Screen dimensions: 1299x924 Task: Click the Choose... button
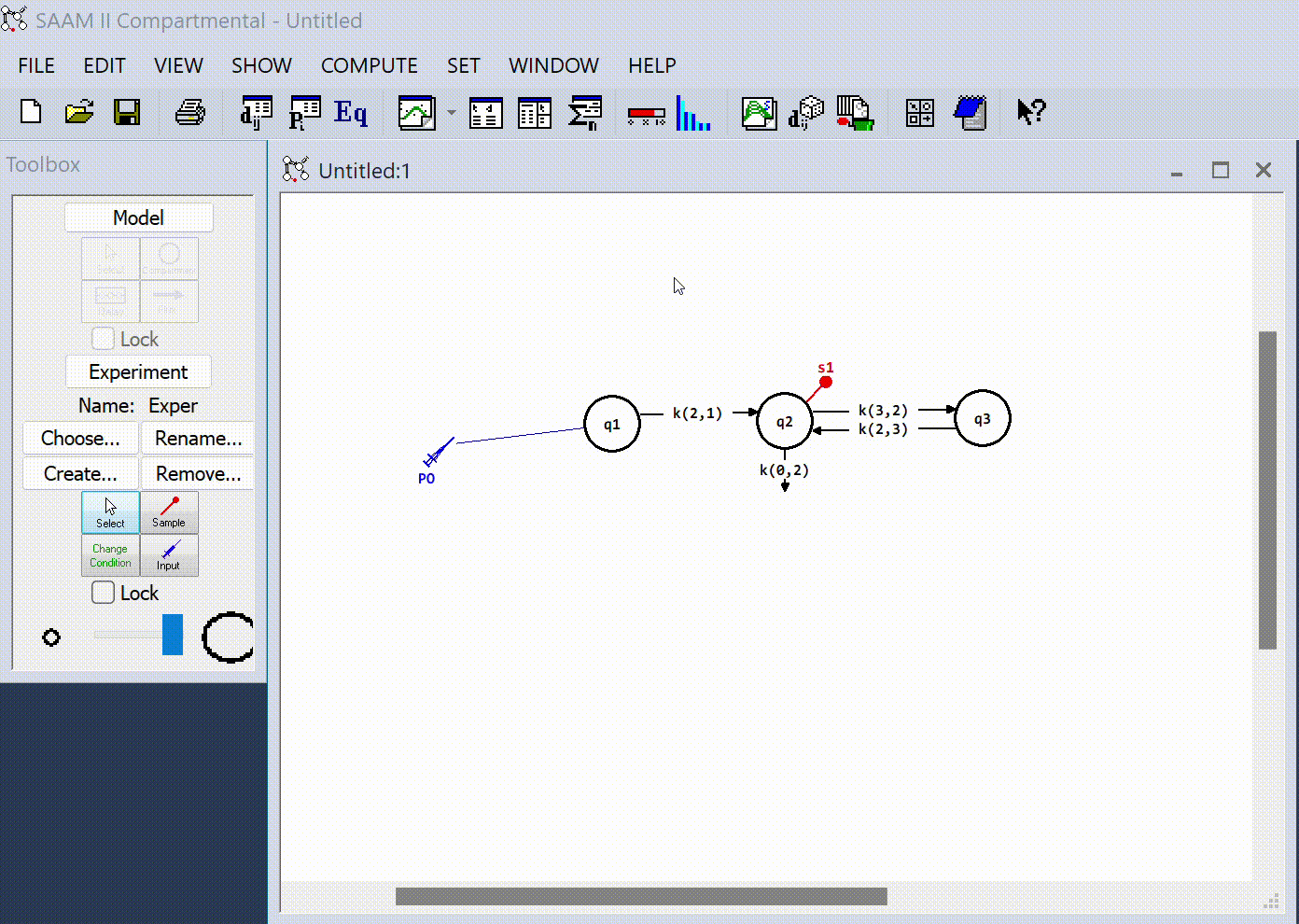[x=80, y=438]
